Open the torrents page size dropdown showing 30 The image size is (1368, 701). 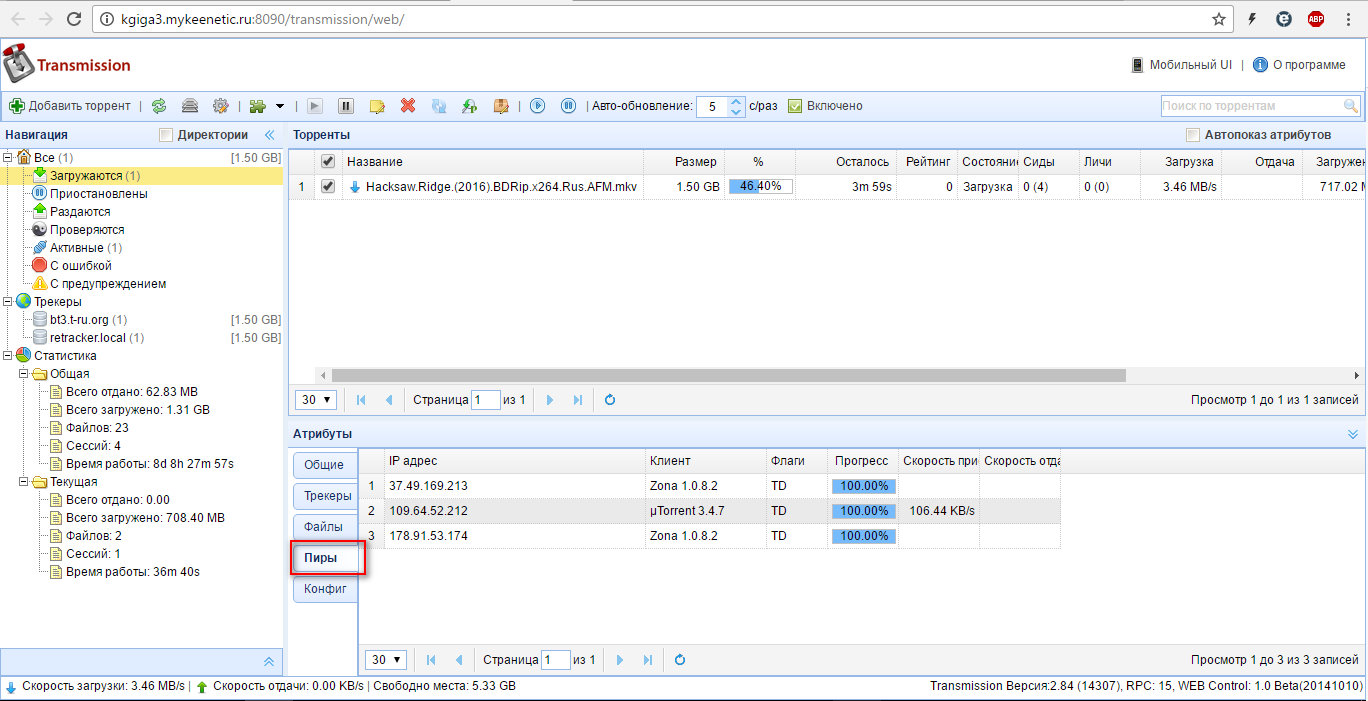pos(316,400)
